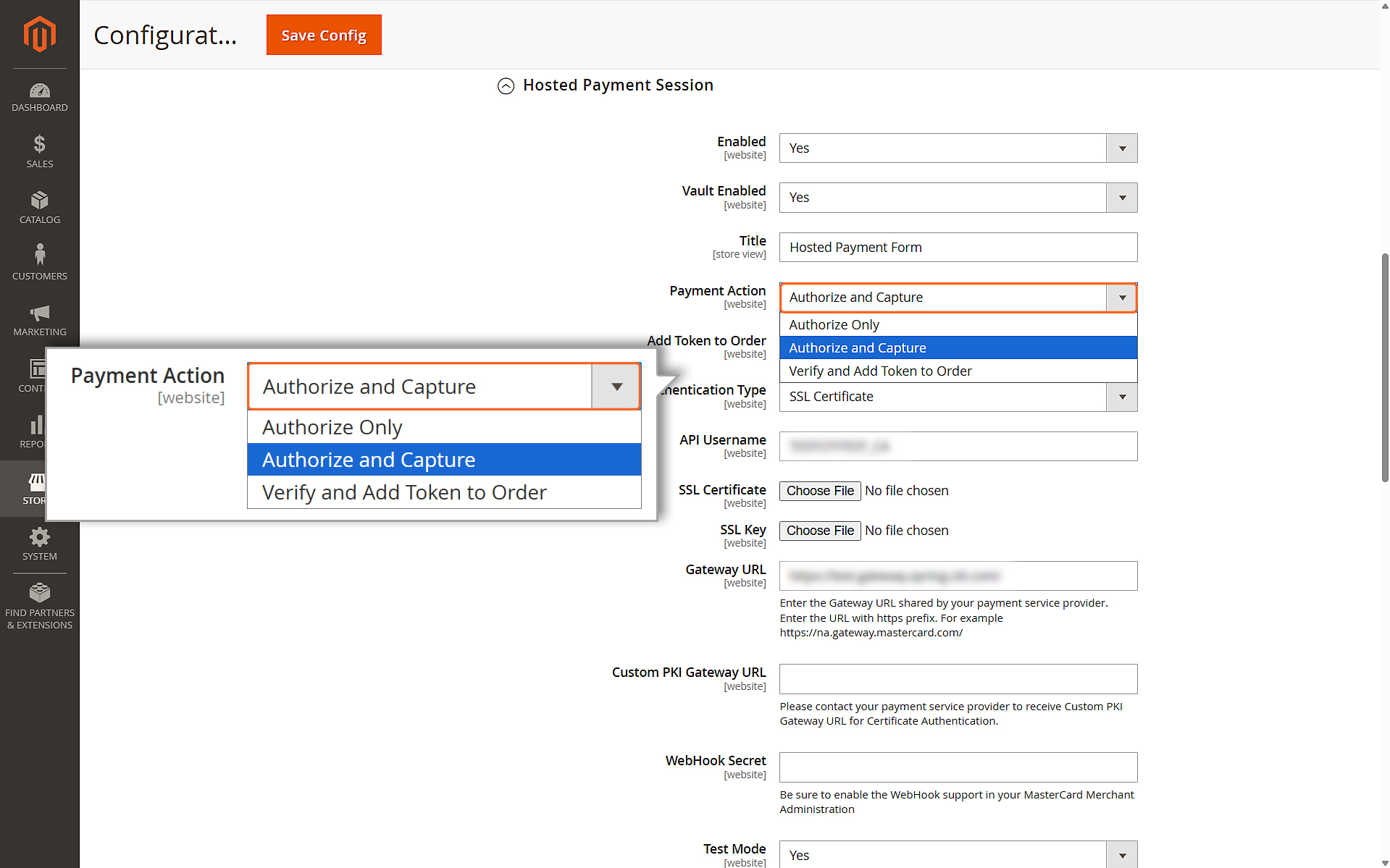The image size is (1390, 868).
Task: Select Authorize and Capture highlighted option
Action: point(958,348)
